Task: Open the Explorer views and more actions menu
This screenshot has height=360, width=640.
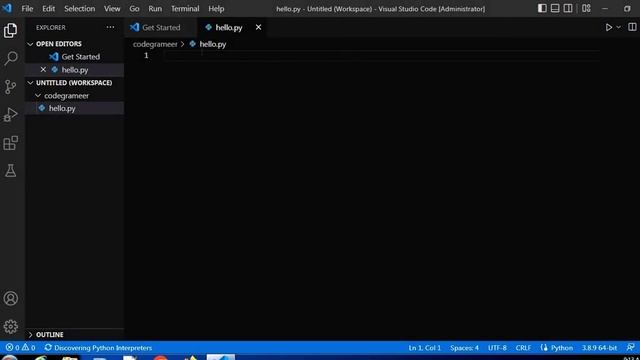Action: tap(110, 27)
